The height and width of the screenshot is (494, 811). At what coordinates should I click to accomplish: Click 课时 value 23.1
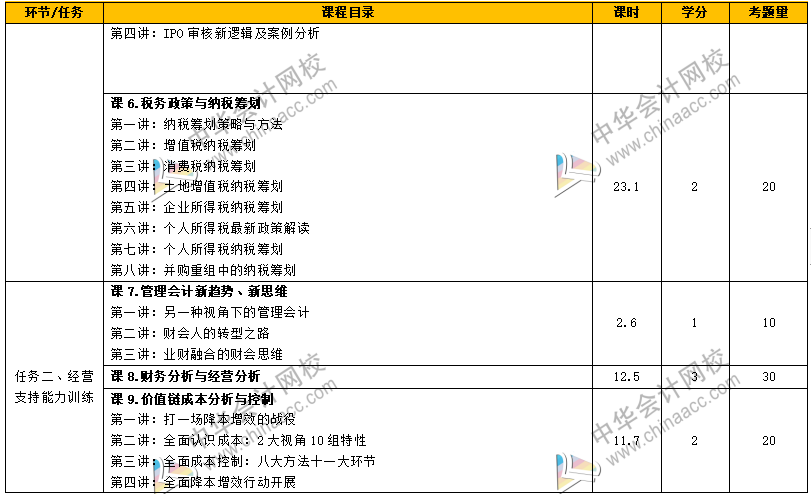coord(626,187)
